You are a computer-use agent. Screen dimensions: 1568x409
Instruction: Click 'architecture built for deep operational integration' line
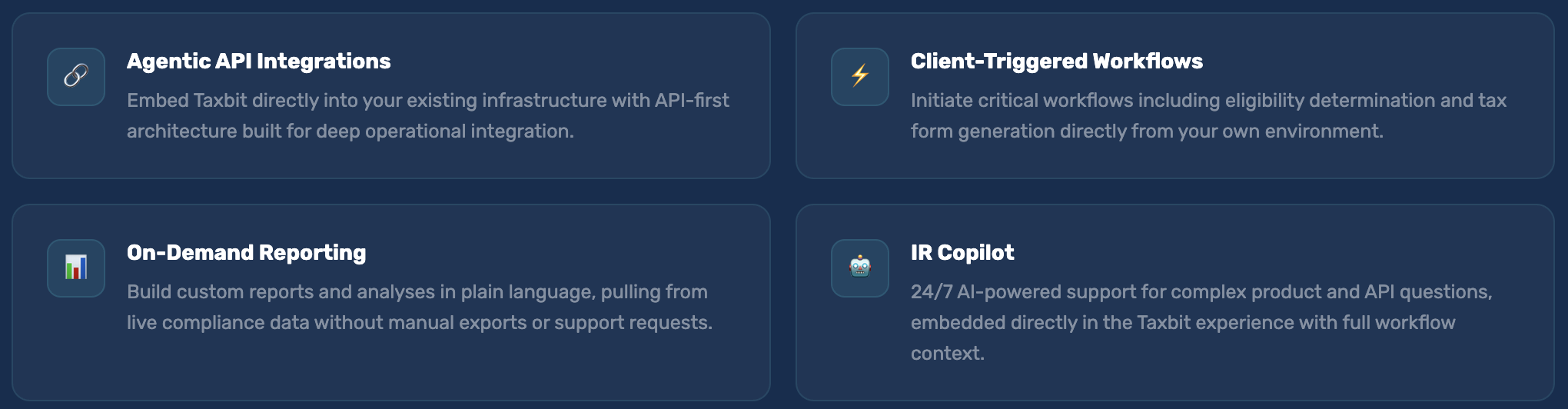coord(350,131)
